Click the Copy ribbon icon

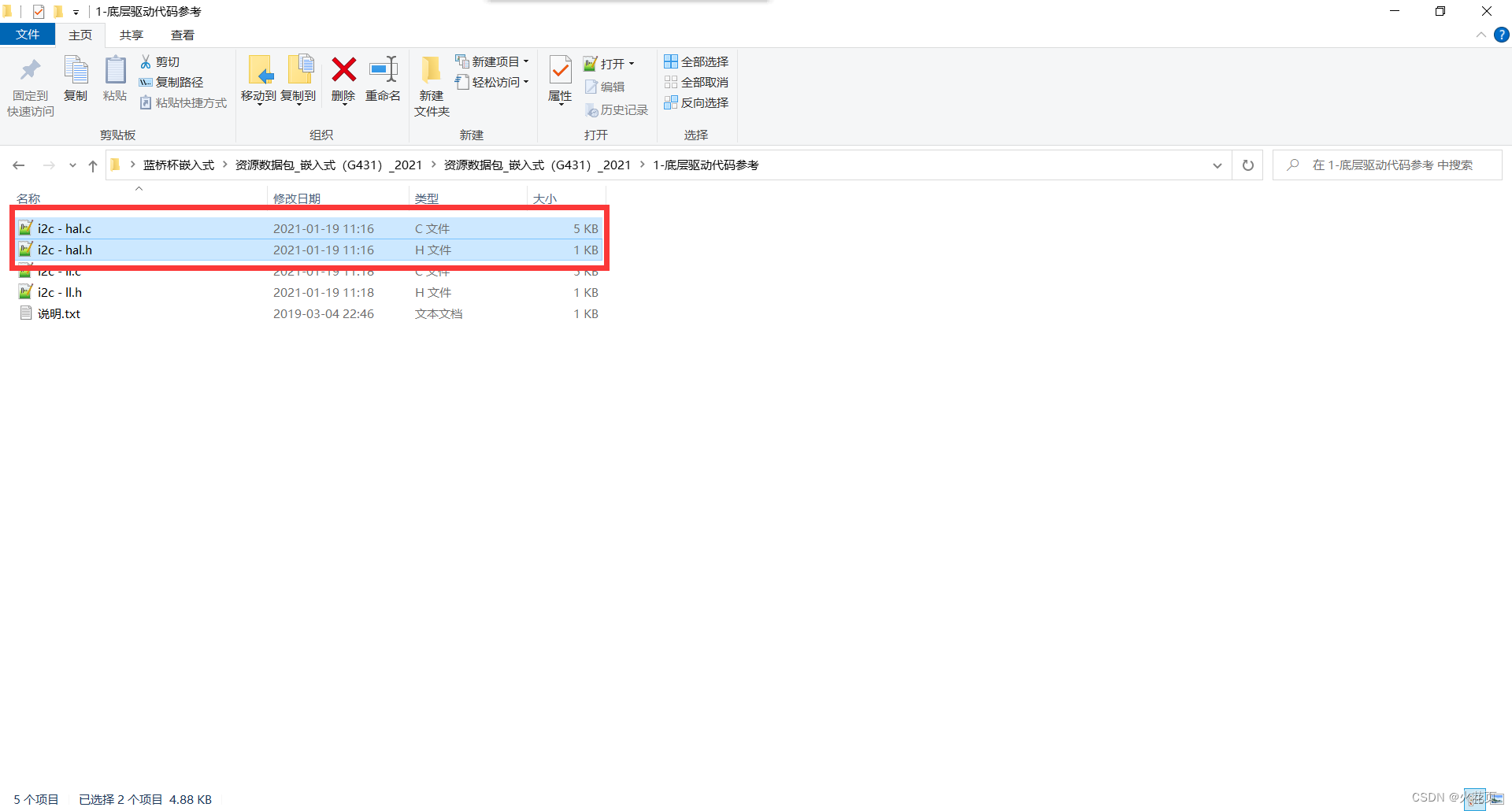(x=76, y=79)
